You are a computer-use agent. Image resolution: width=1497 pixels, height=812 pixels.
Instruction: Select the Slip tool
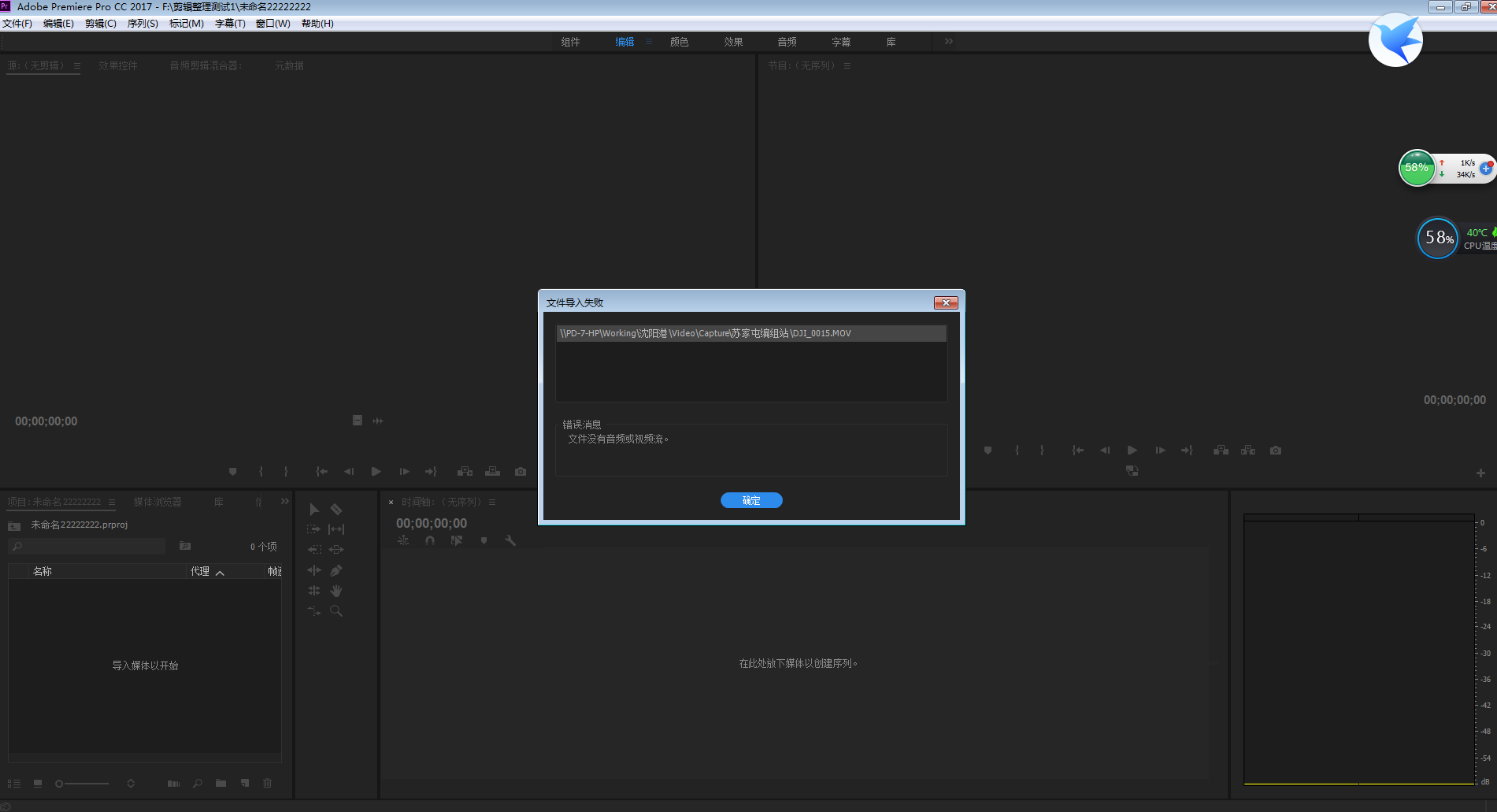coord(336,529)
